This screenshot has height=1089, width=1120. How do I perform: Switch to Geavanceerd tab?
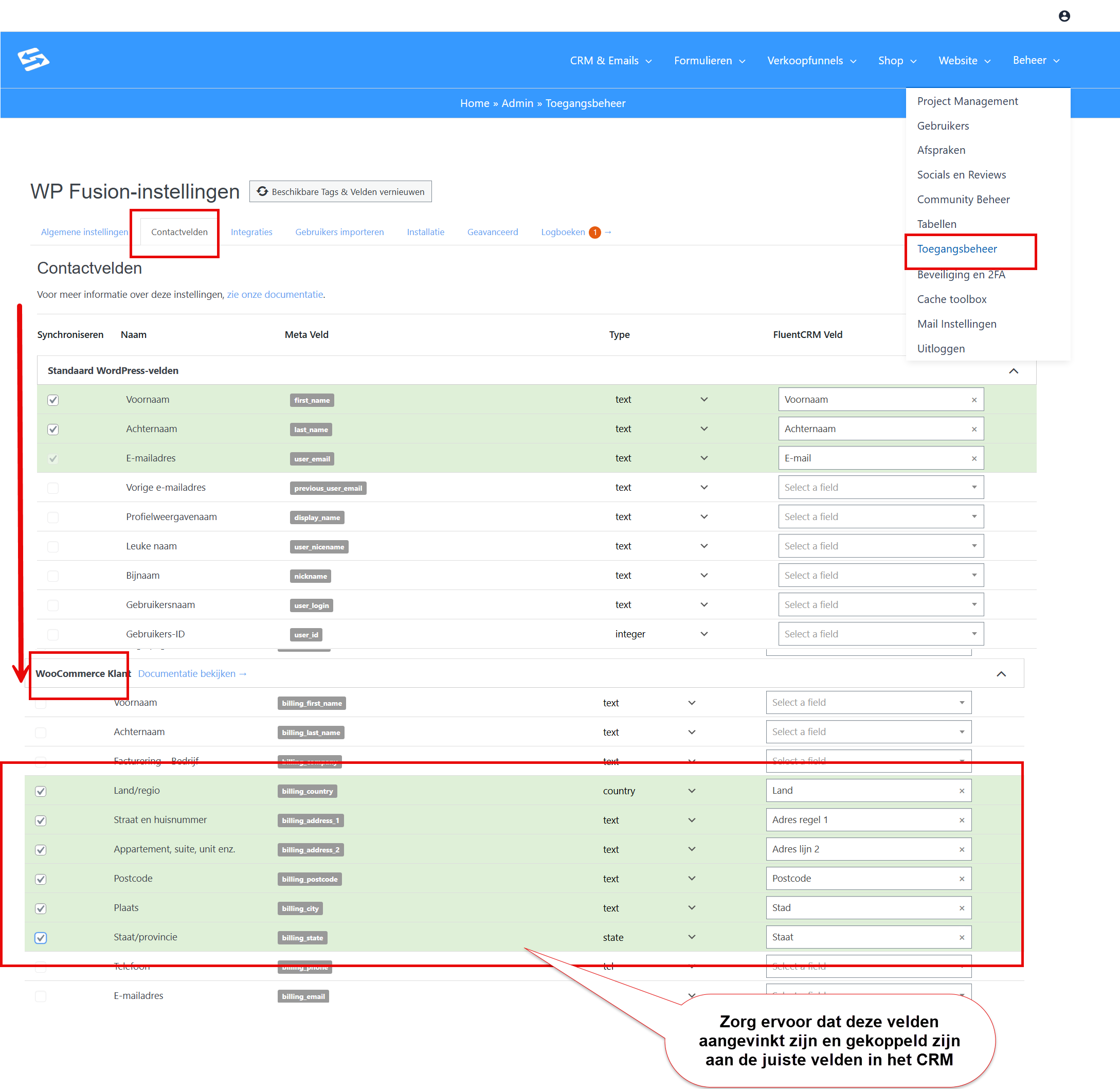click(492, 232)
